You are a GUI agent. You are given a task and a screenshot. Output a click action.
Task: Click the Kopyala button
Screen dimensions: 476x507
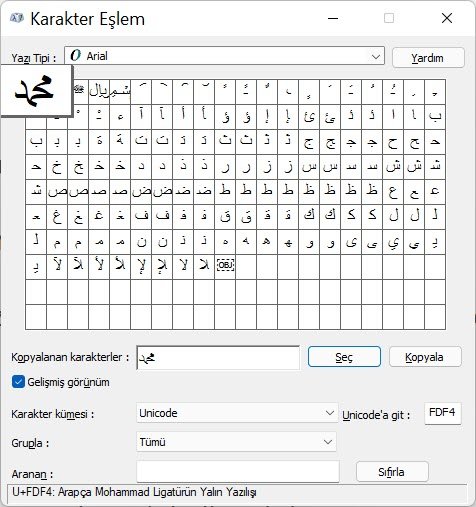(425, 357)
